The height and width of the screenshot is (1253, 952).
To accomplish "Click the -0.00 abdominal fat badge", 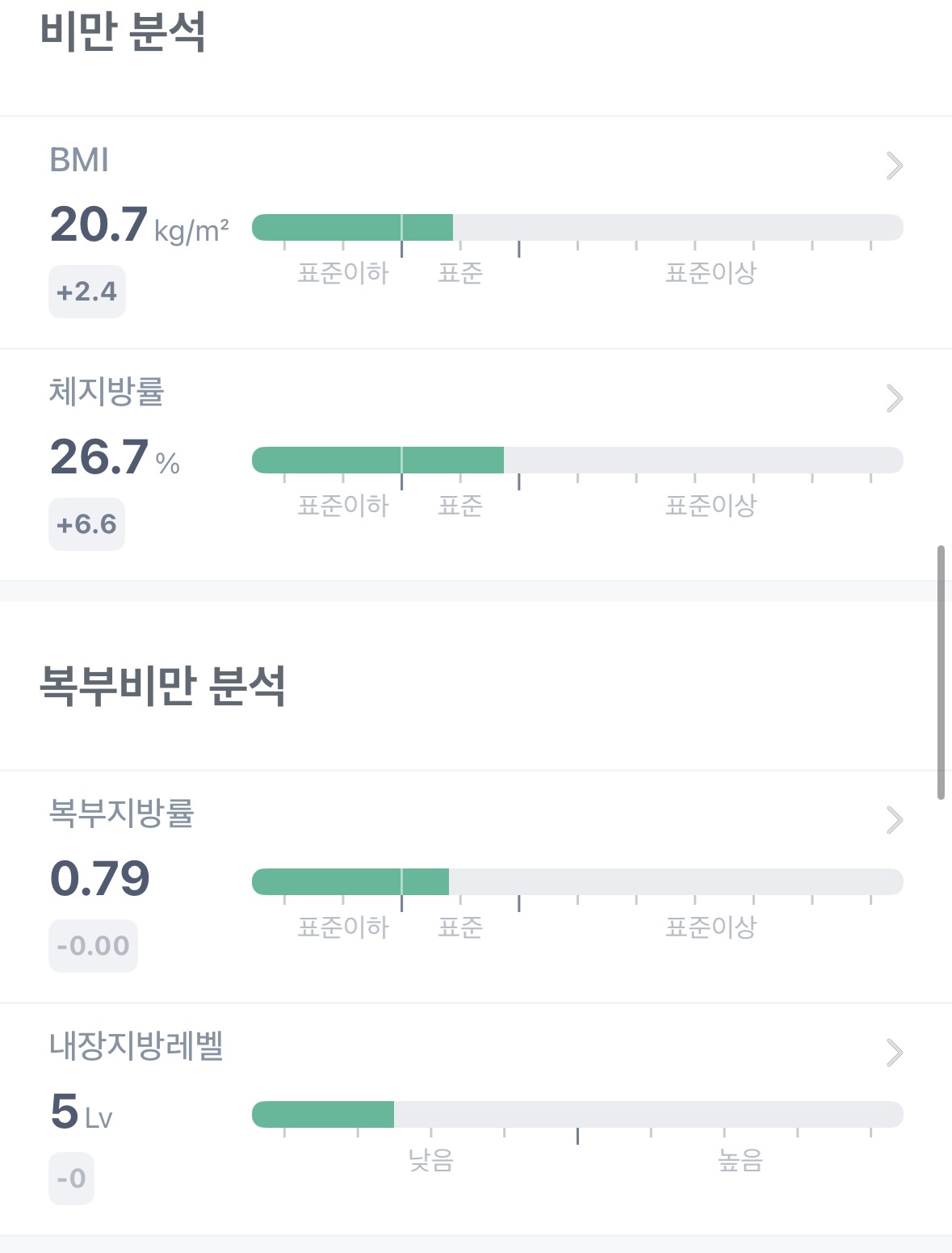I will (93, 945).
